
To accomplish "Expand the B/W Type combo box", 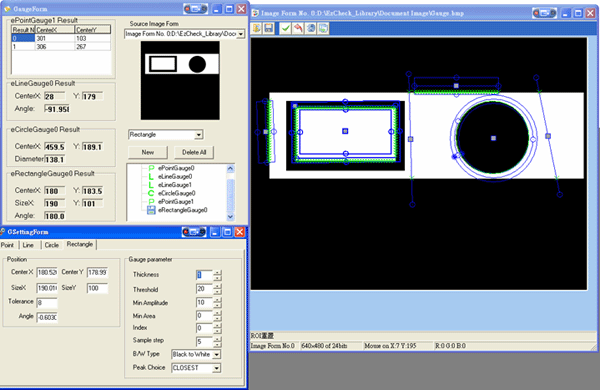I will click(x=216, y=354).
